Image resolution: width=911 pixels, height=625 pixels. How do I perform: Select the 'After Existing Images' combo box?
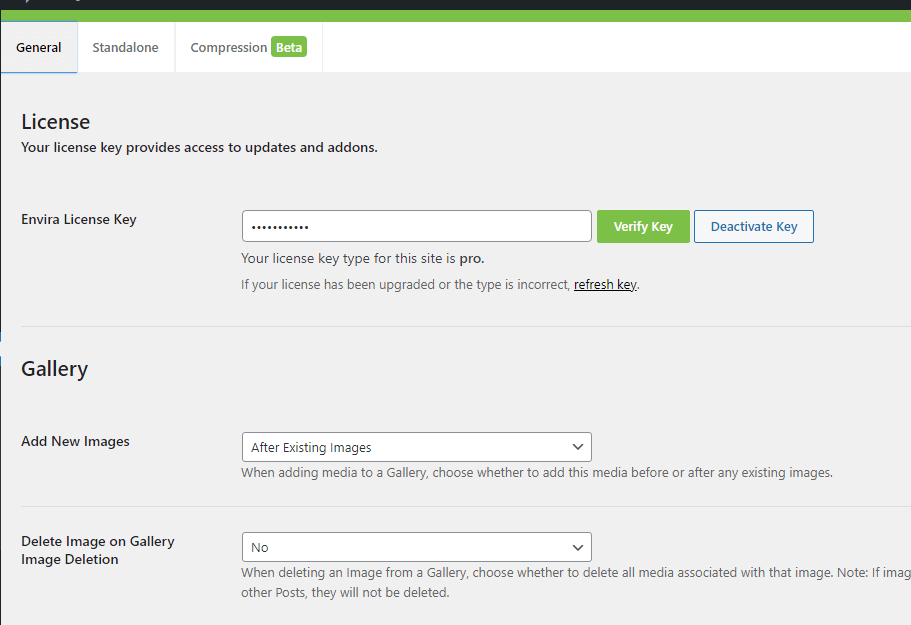[416, 447]
